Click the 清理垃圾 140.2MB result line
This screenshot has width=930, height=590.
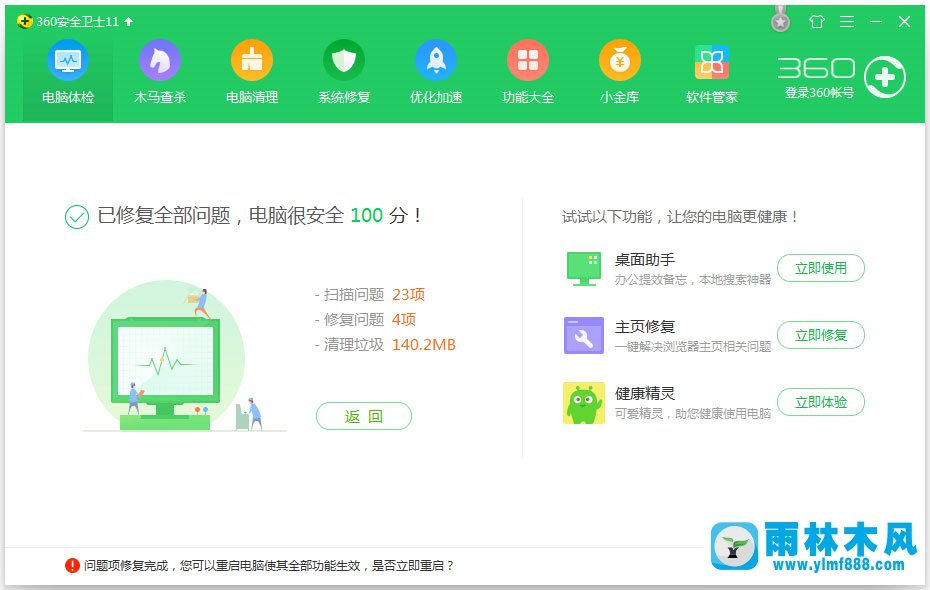coord(386,345)
